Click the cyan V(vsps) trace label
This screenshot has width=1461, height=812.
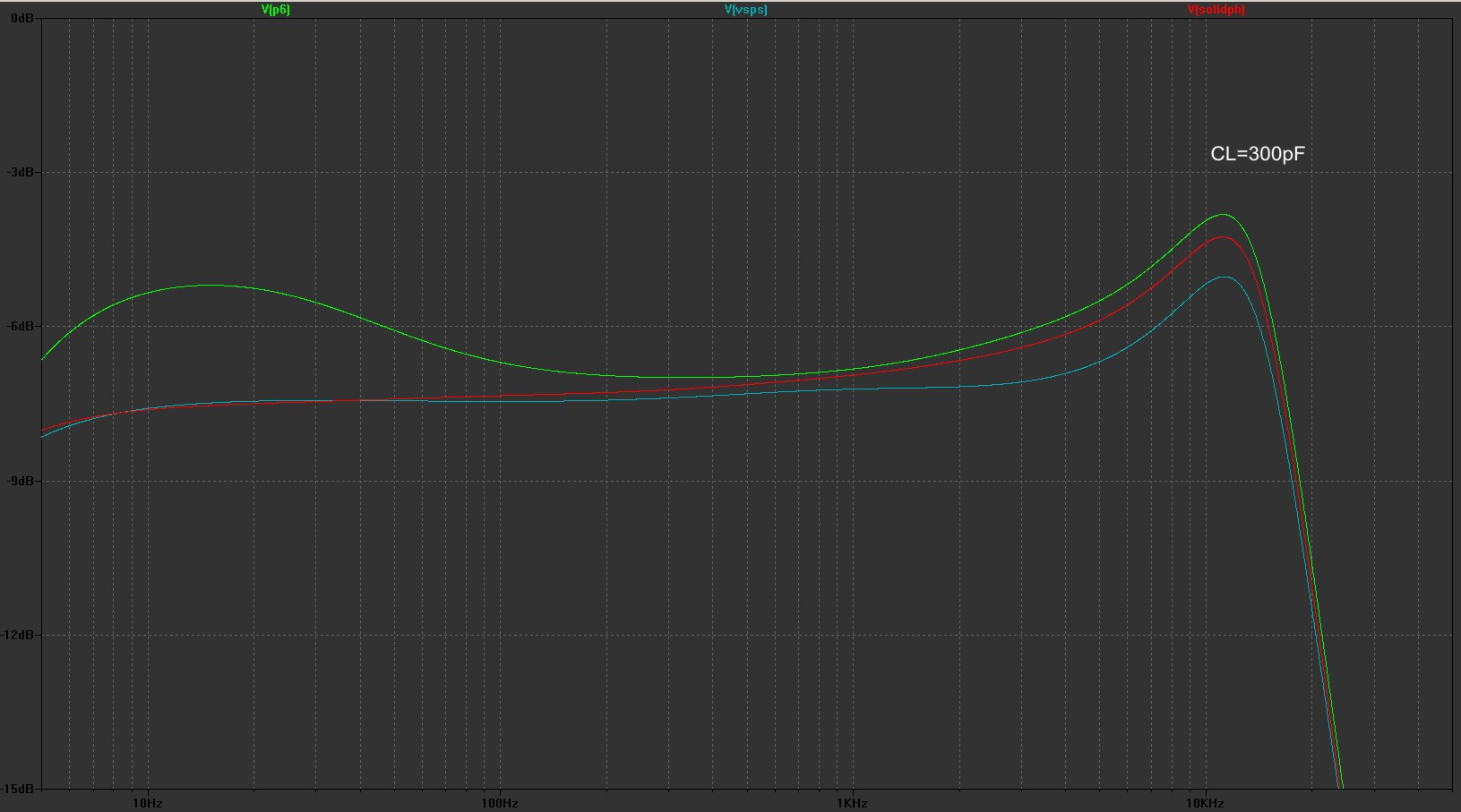click(745, 10)
